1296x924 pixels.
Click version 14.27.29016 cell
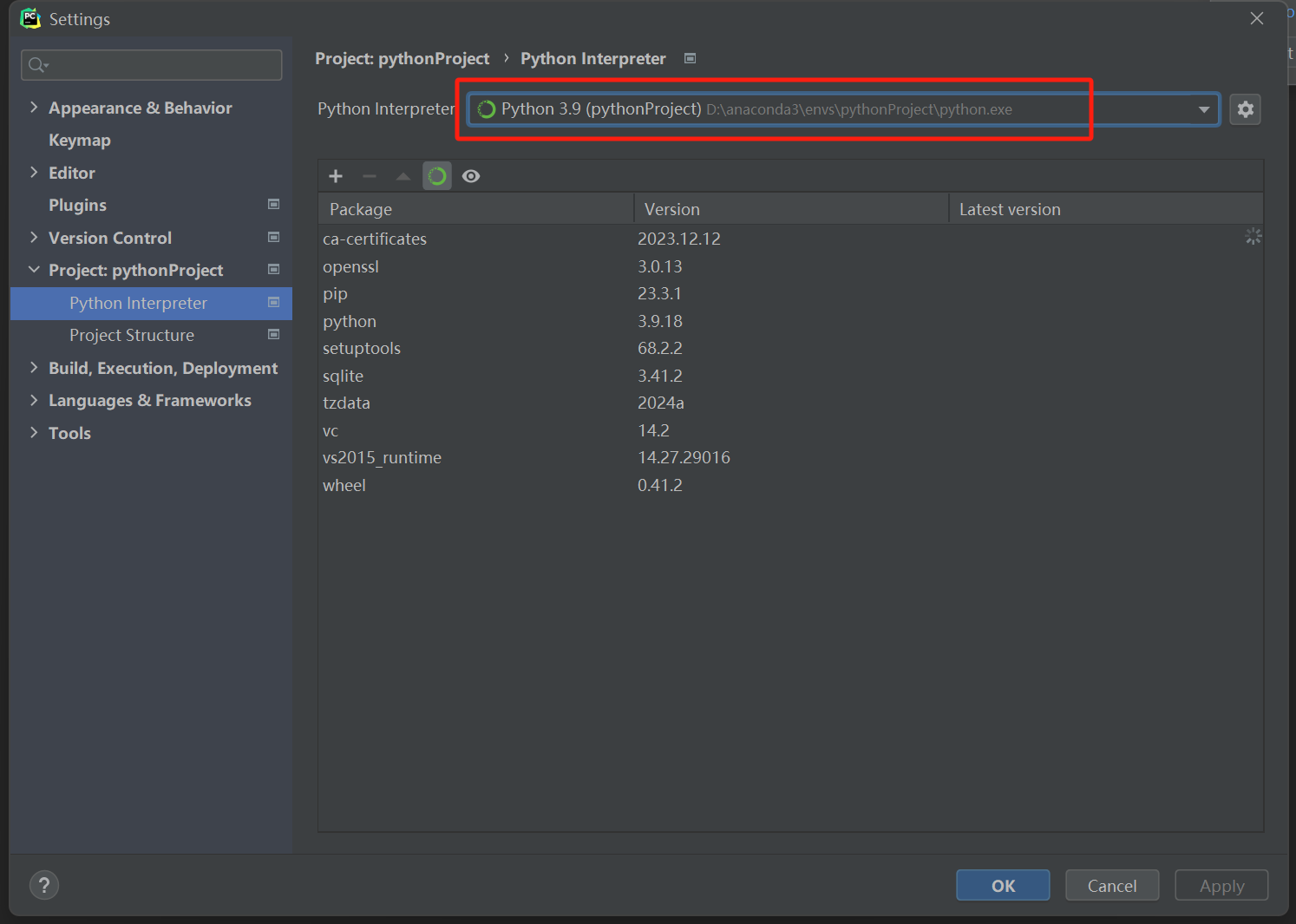[684, 457]
